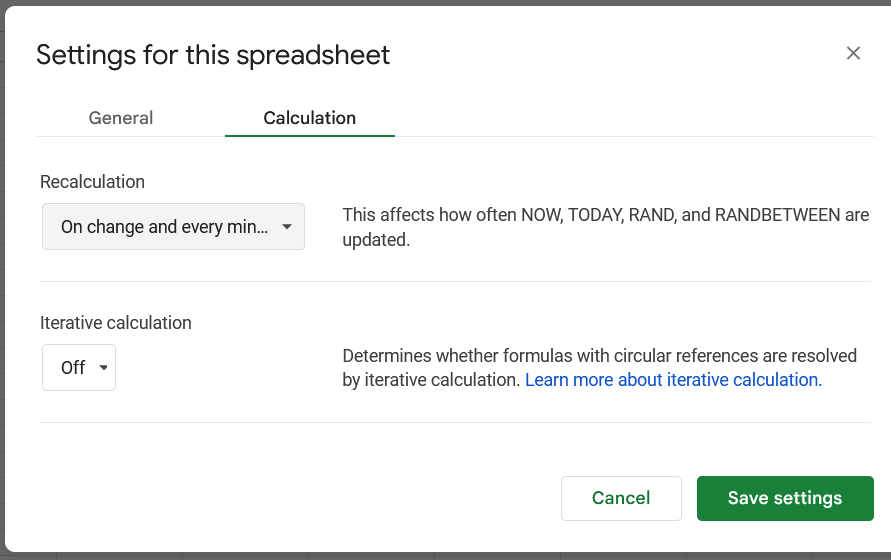Click the arrow beside Off
The height and width of the screenshot is (560, 891).
[x=103, y=368]
